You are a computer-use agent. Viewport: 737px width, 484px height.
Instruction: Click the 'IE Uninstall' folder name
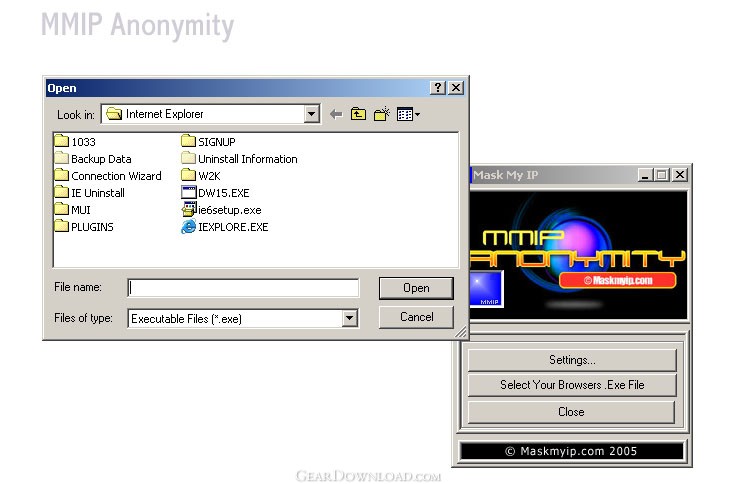click(98, 193)
